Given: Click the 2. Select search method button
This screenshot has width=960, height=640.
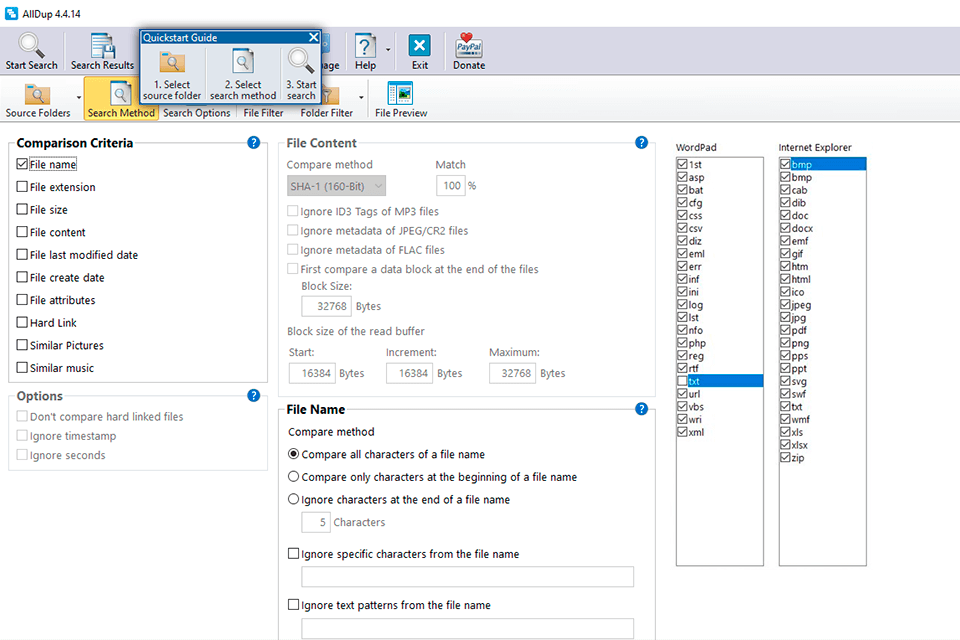Looking at the screenshot, I should 243,71.
